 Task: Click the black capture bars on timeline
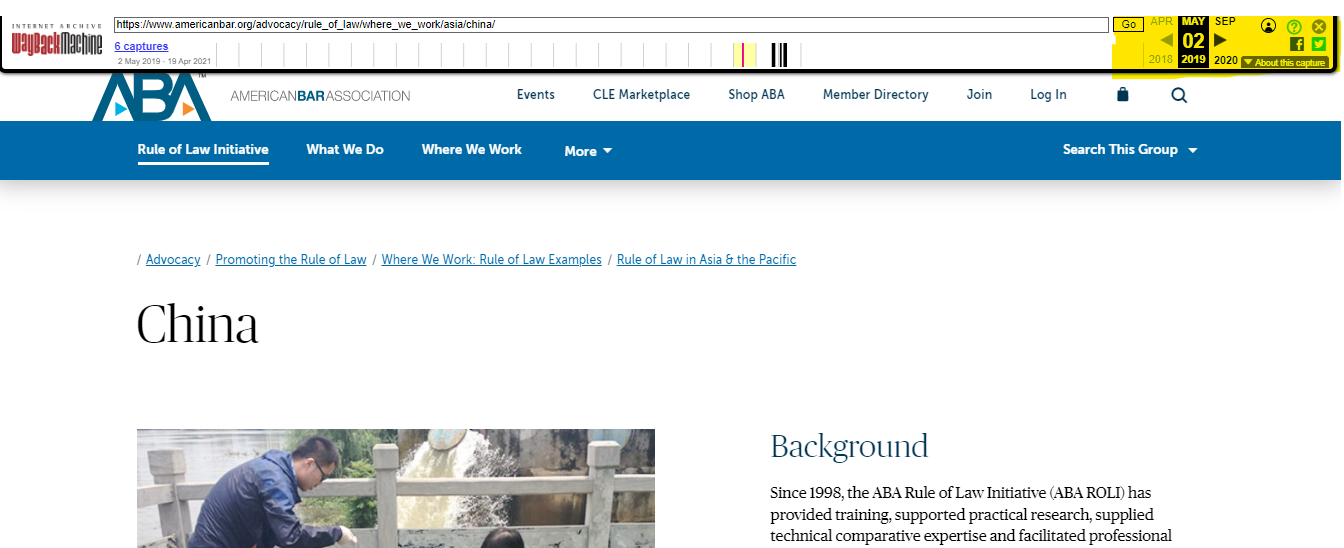[x=779, y=55]
